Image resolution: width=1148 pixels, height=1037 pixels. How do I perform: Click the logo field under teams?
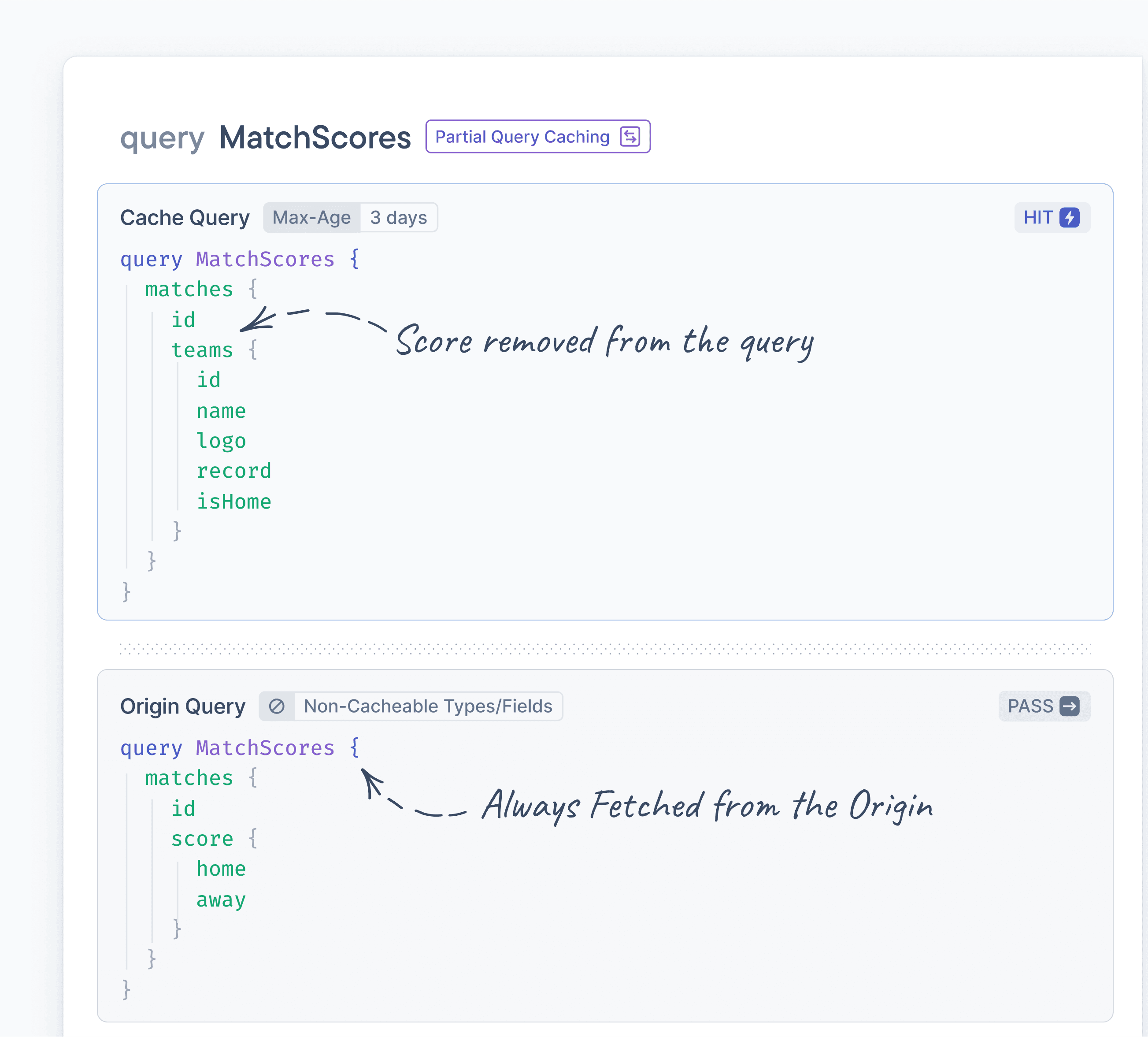click(221, 441)
